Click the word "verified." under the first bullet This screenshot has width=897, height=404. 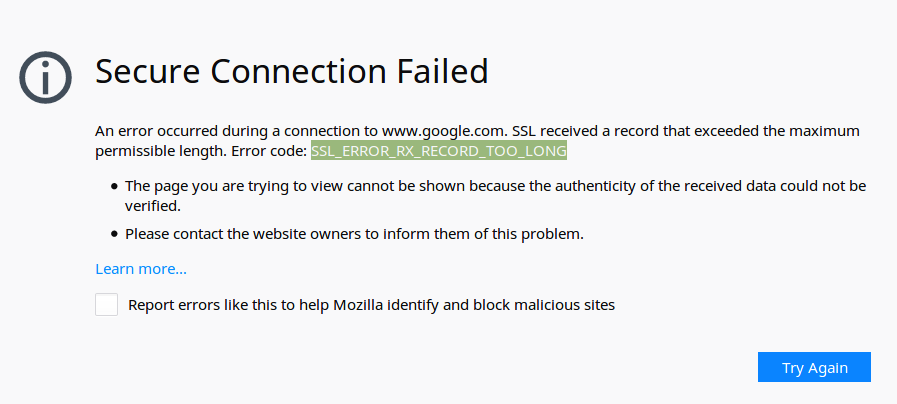[153, 206]
